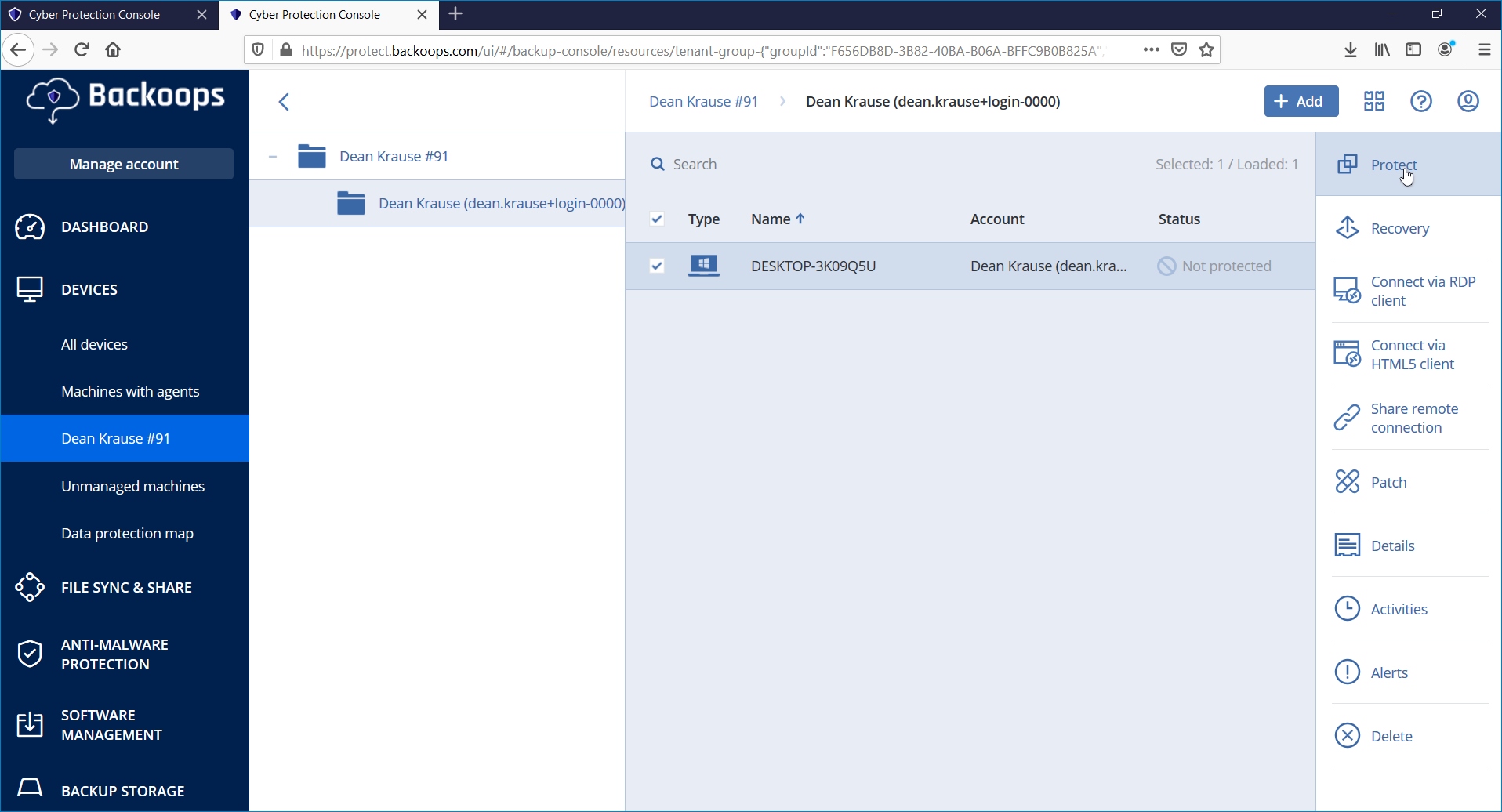Click the Recovery action icon

coord(1348,228)
